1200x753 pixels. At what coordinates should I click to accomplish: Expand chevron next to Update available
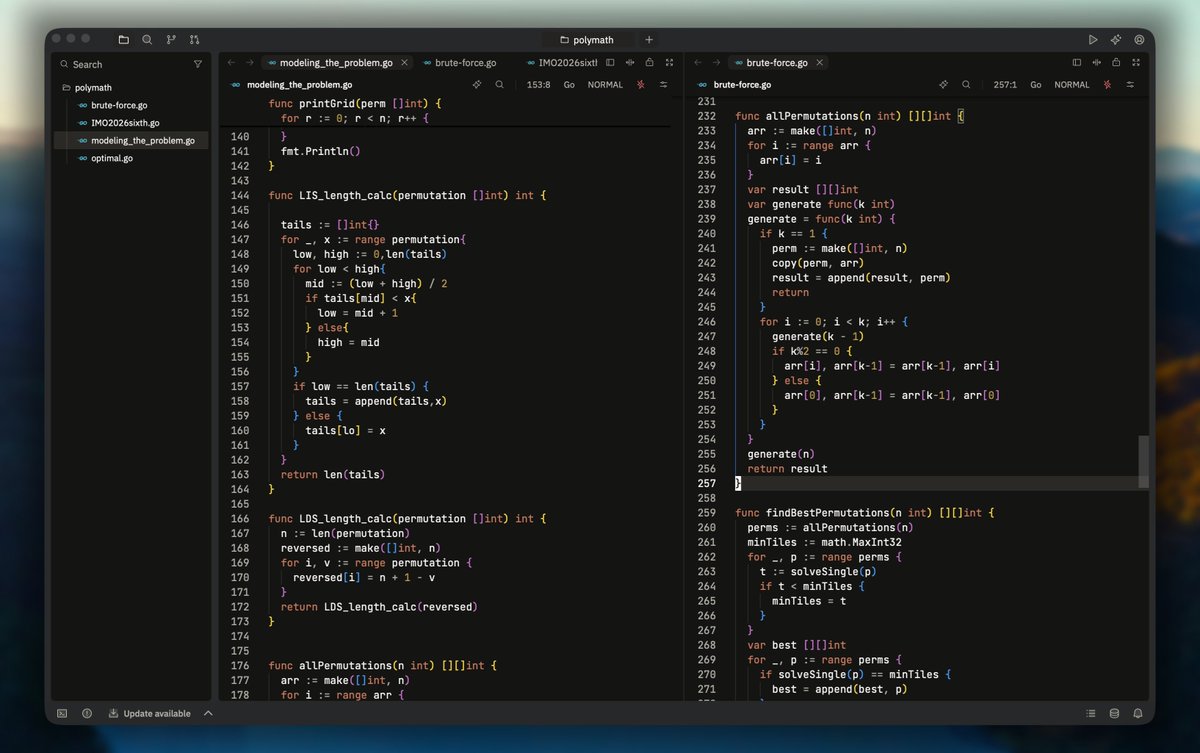(x=208, y=713)
